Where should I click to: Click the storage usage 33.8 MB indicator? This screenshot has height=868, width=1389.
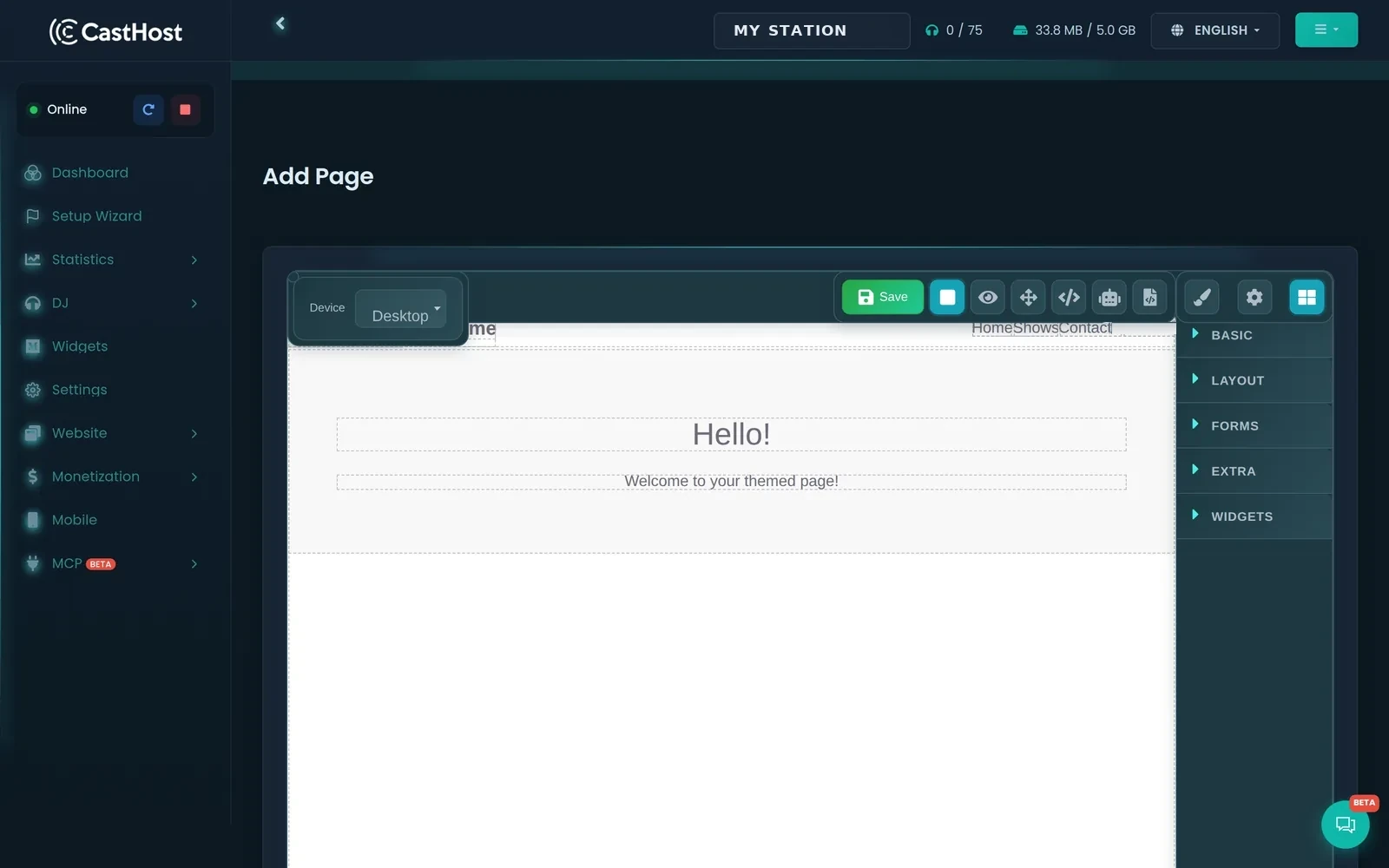coord(1074,30)
